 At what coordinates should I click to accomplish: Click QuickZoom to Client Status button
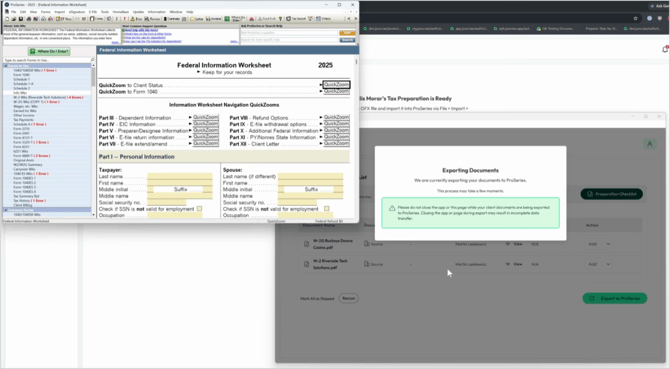[336, 85]
